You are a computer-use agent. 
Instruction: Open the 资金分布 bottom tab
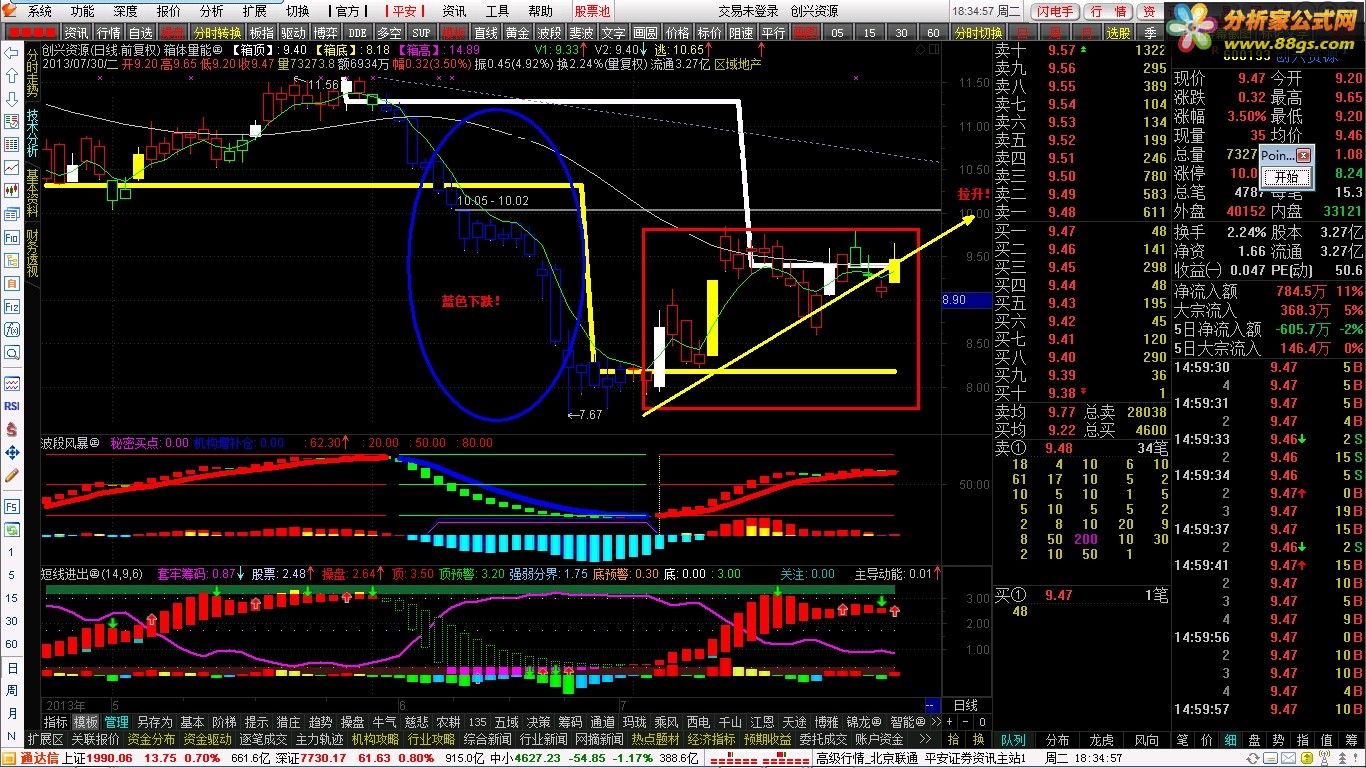pyautogui.click(x=151, y=739)
